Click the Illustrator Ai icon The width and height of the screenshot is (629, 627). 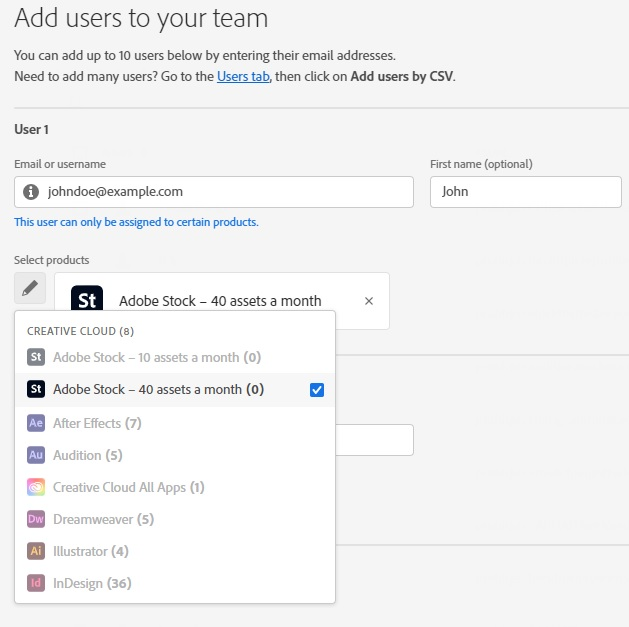point(36,551)
